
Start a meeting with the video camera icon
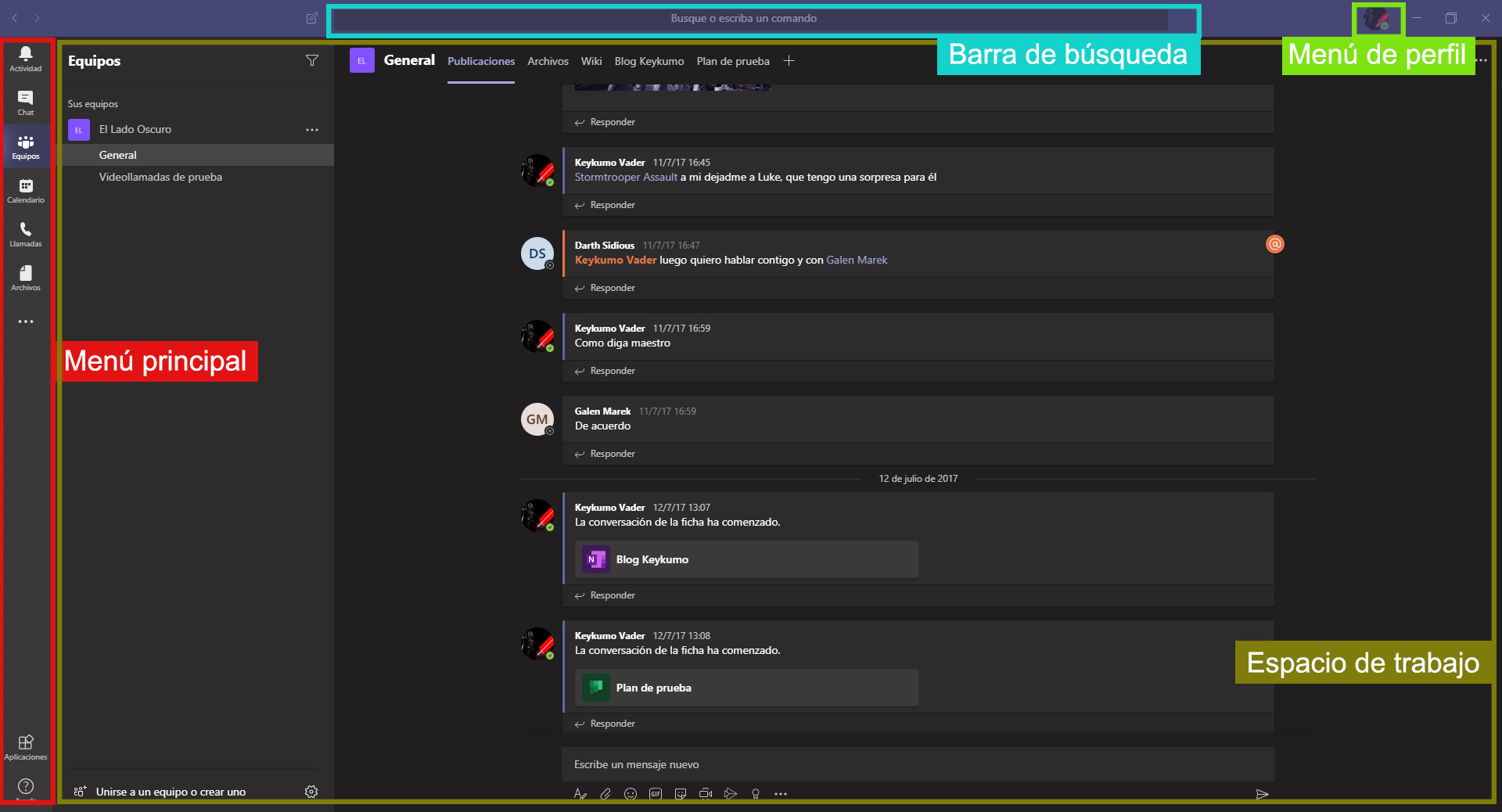tap(706, 793)
